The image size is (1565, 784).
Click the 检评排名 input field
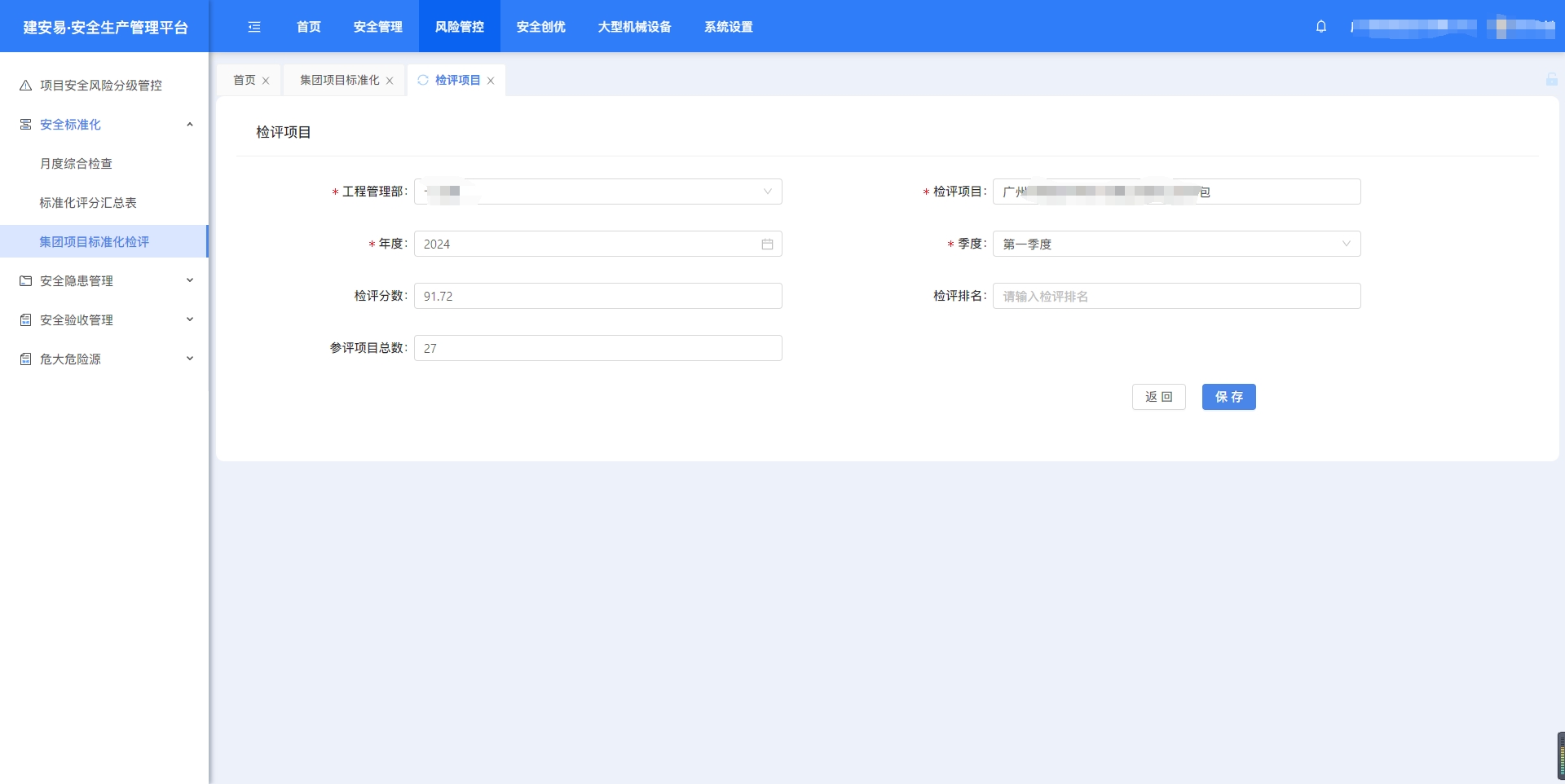(1176, 297)
